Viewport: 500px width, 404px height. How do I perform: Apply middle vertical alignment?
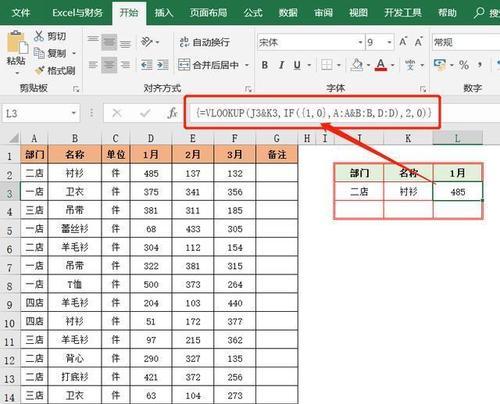click(x=109, y=42)
